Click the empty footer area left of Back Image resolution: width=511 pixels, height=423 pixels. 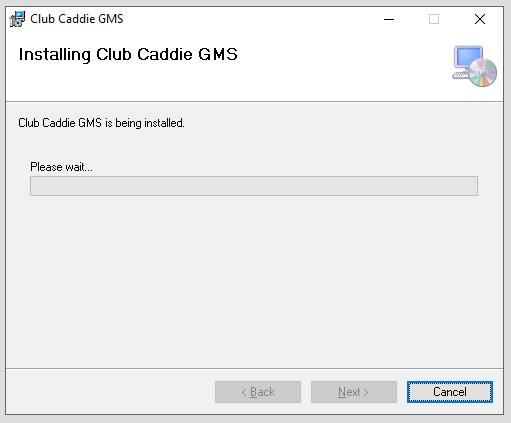click(110, 392)
